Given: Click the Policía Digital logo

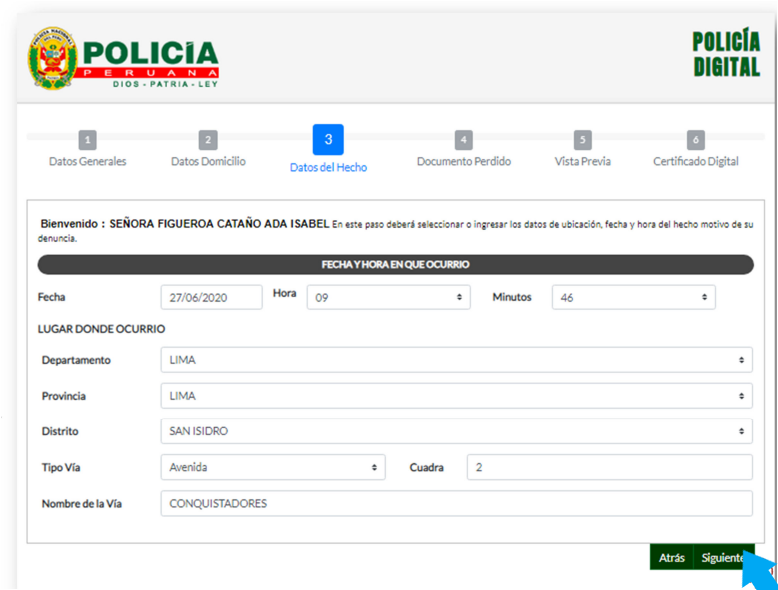Looking at the screenshot, I should [726, 54].
